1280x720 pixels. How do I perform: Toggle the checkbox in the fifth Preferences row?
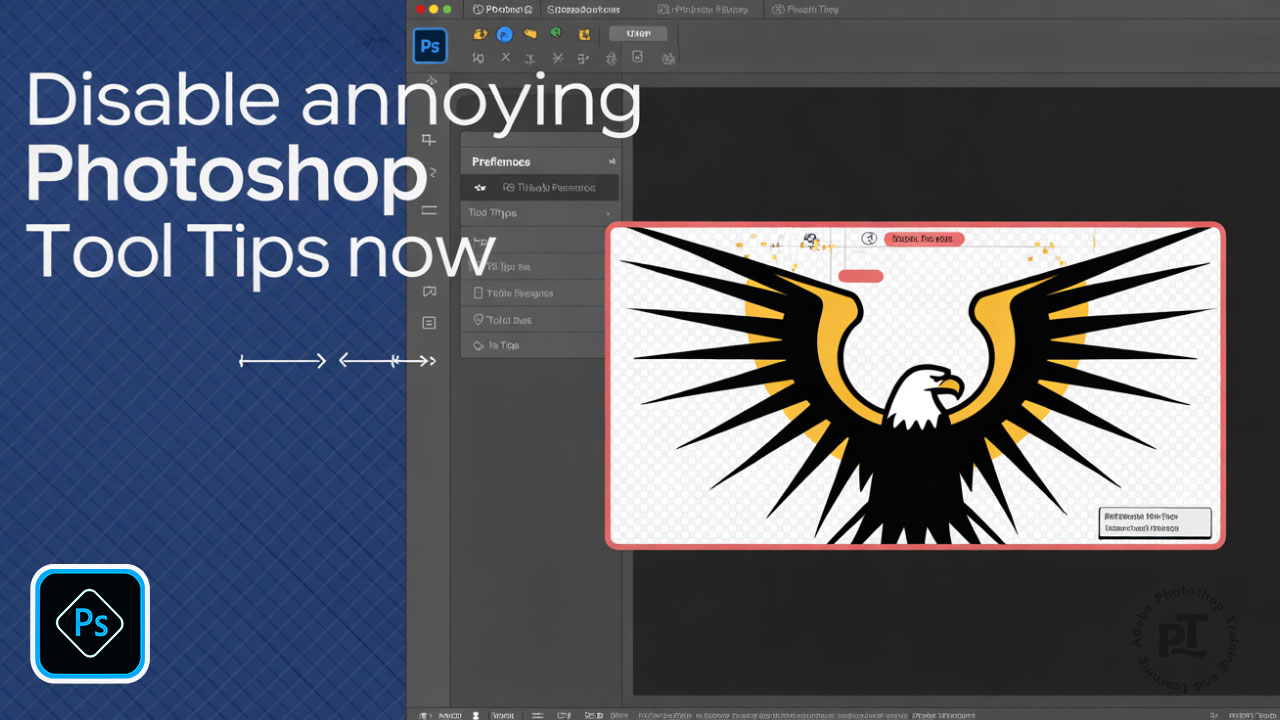[478, 293]
